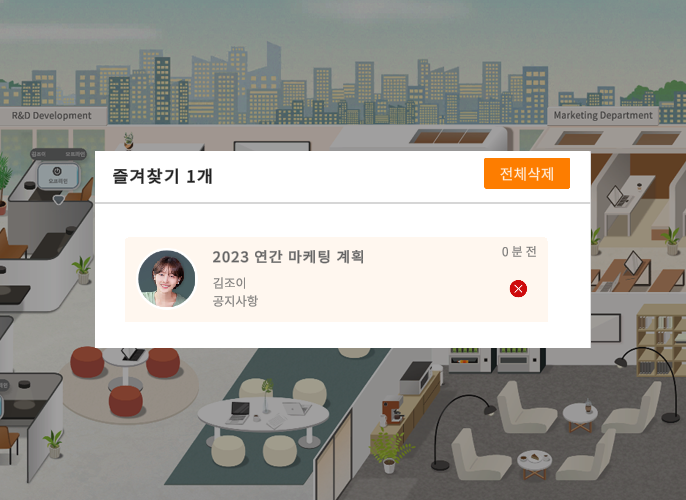This screenshot has width=686, height=500.
Task: Click the 김조이 오프라인 status label above the desk
Action: point(58,154)
